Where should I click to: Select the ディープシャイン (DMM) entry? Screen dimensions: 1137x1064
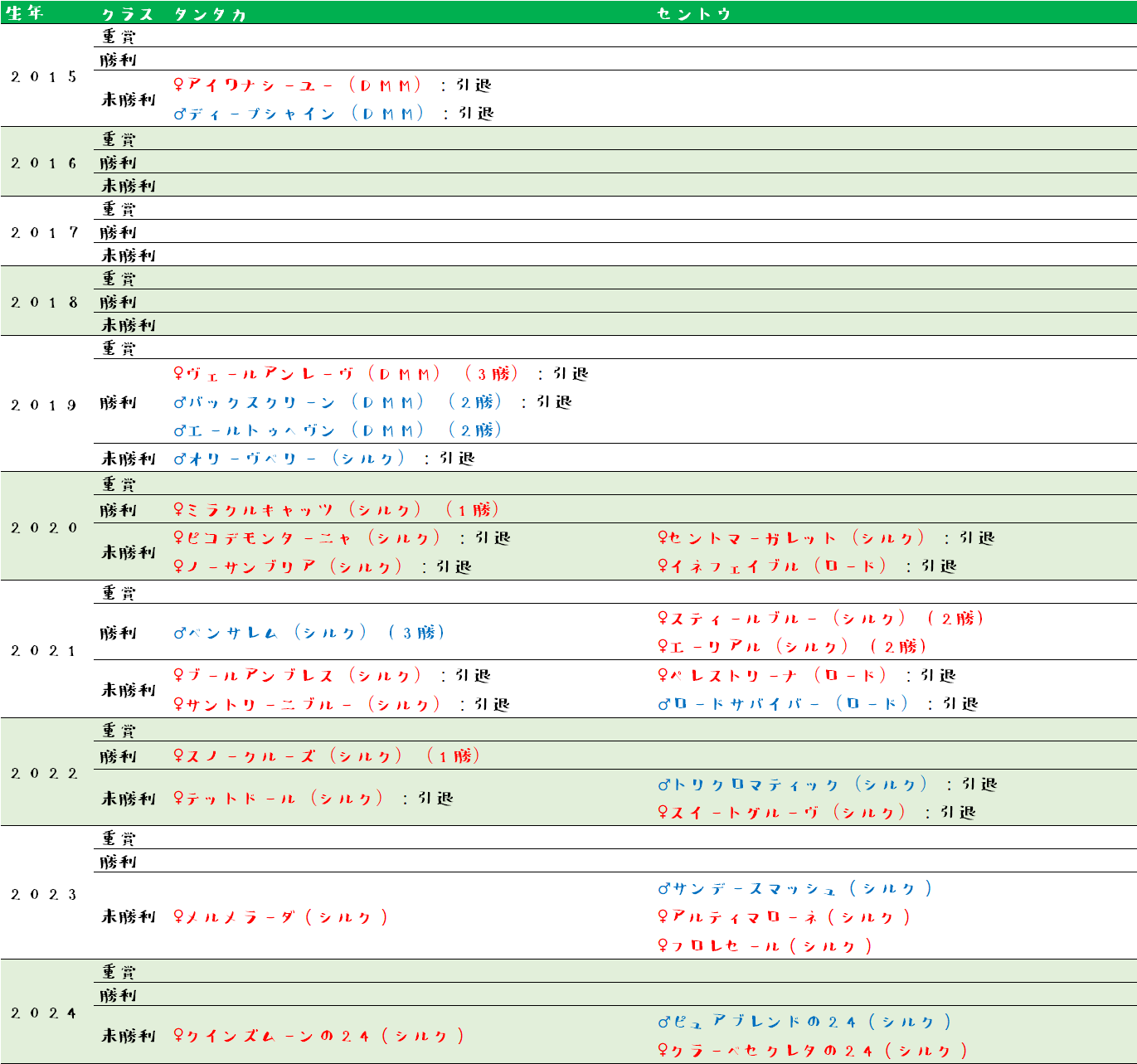(299, 114)
